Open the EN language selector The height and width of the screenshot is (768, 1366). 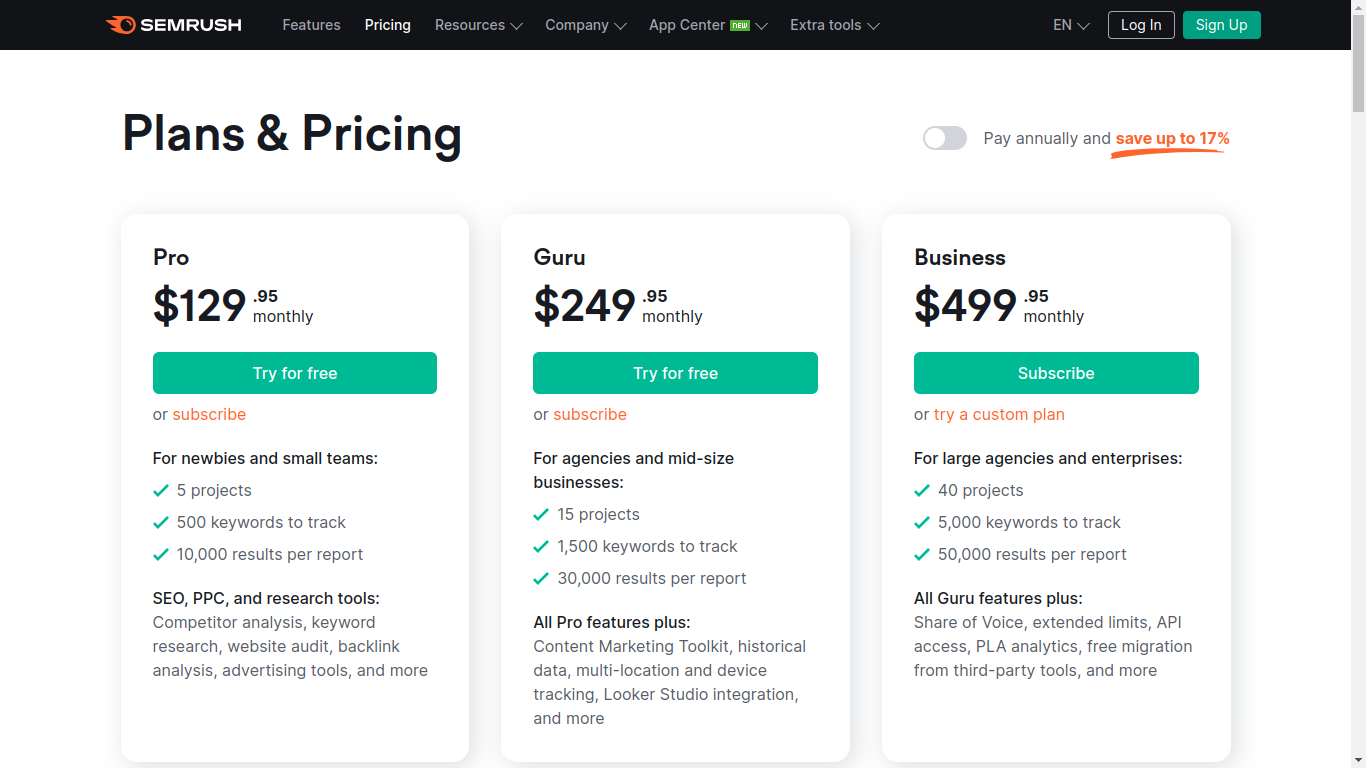coord(1071,25)
